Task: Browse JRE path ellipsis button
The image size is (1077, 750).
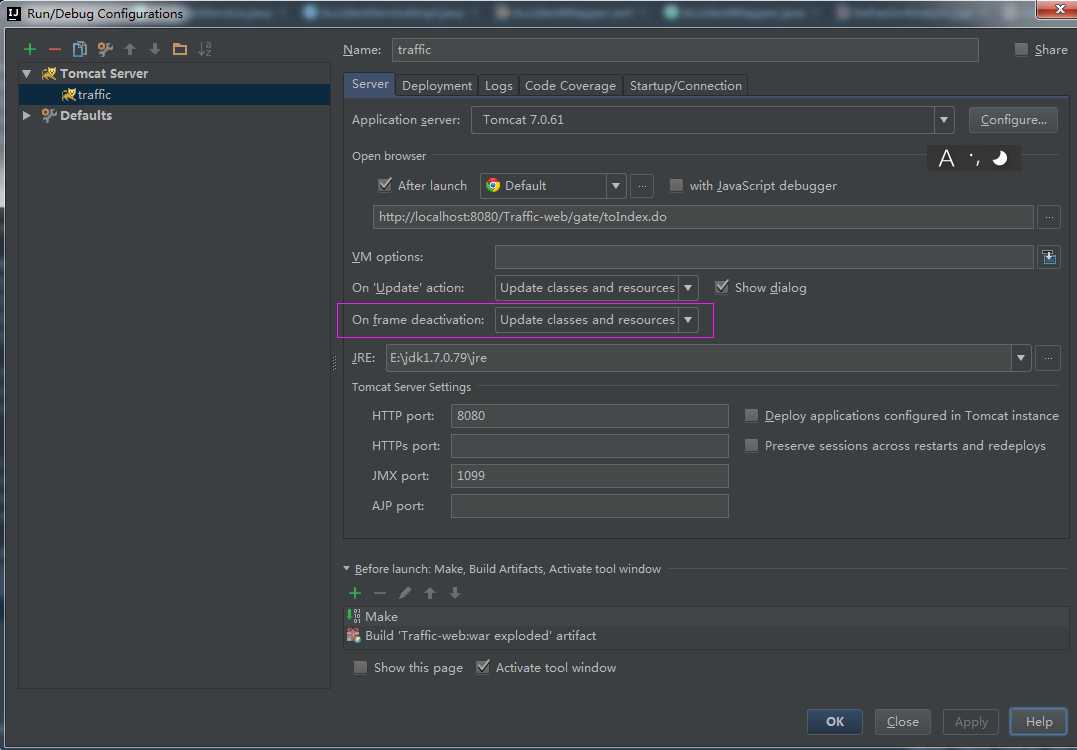Action: coord(1048,358)
